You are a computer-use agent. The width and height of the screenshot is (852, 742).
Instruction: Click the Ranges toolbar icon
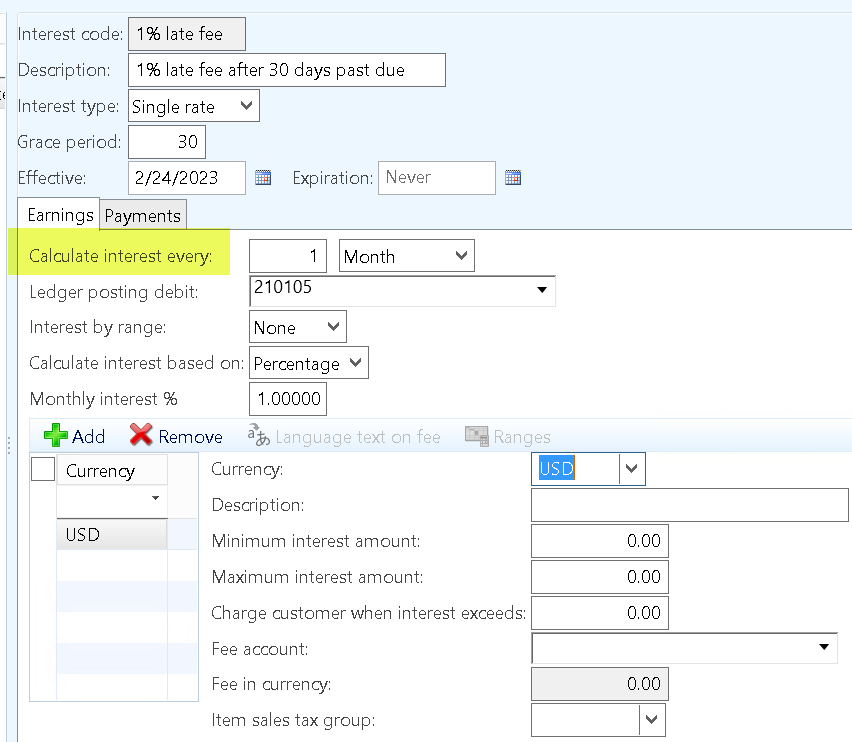476,436
